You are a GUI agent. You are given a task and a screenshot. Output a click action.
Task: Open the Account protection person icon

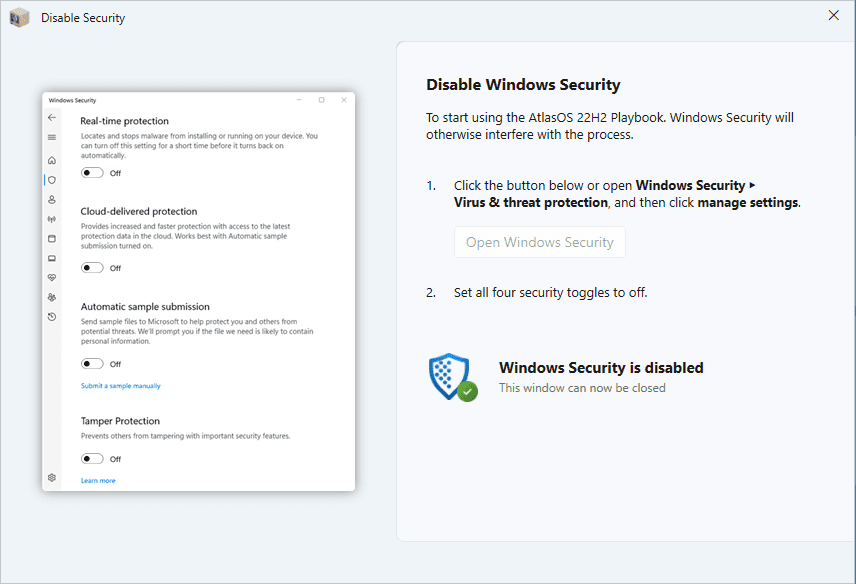click(x=52, y=199)
